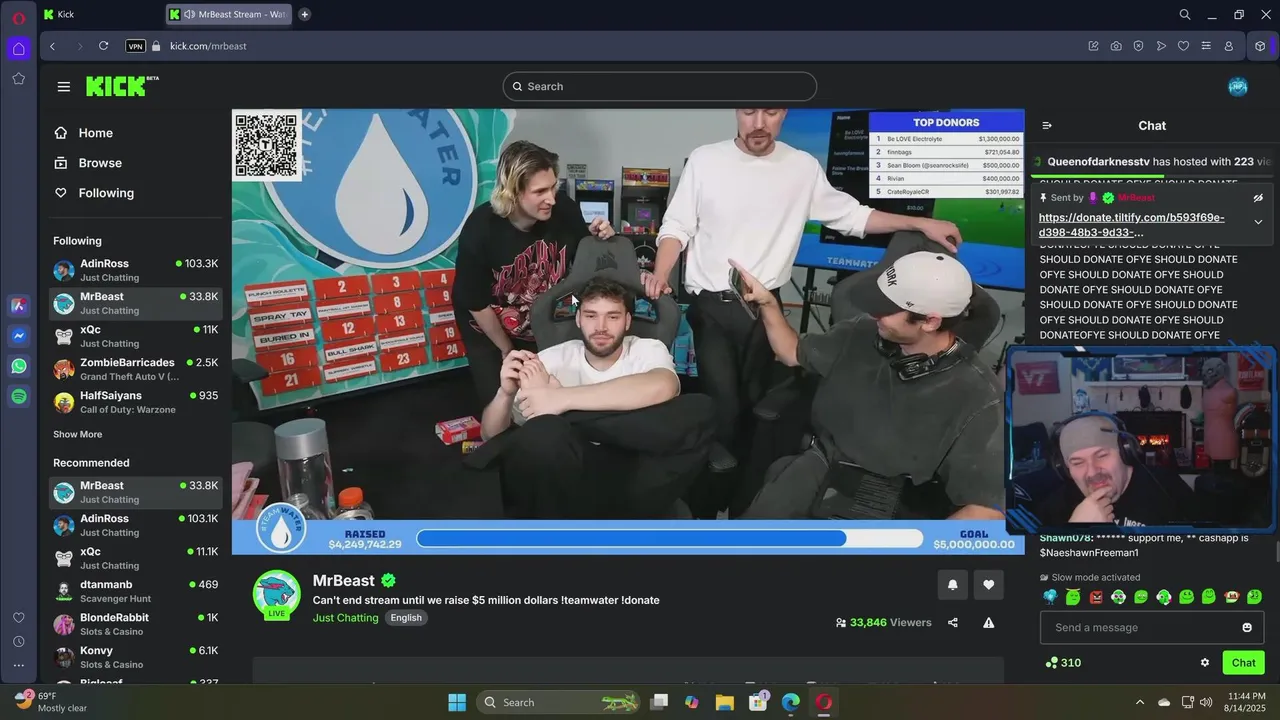The image size is (1280, 720).
Task: Open the Opera menu logo
Action: point(18,18)
